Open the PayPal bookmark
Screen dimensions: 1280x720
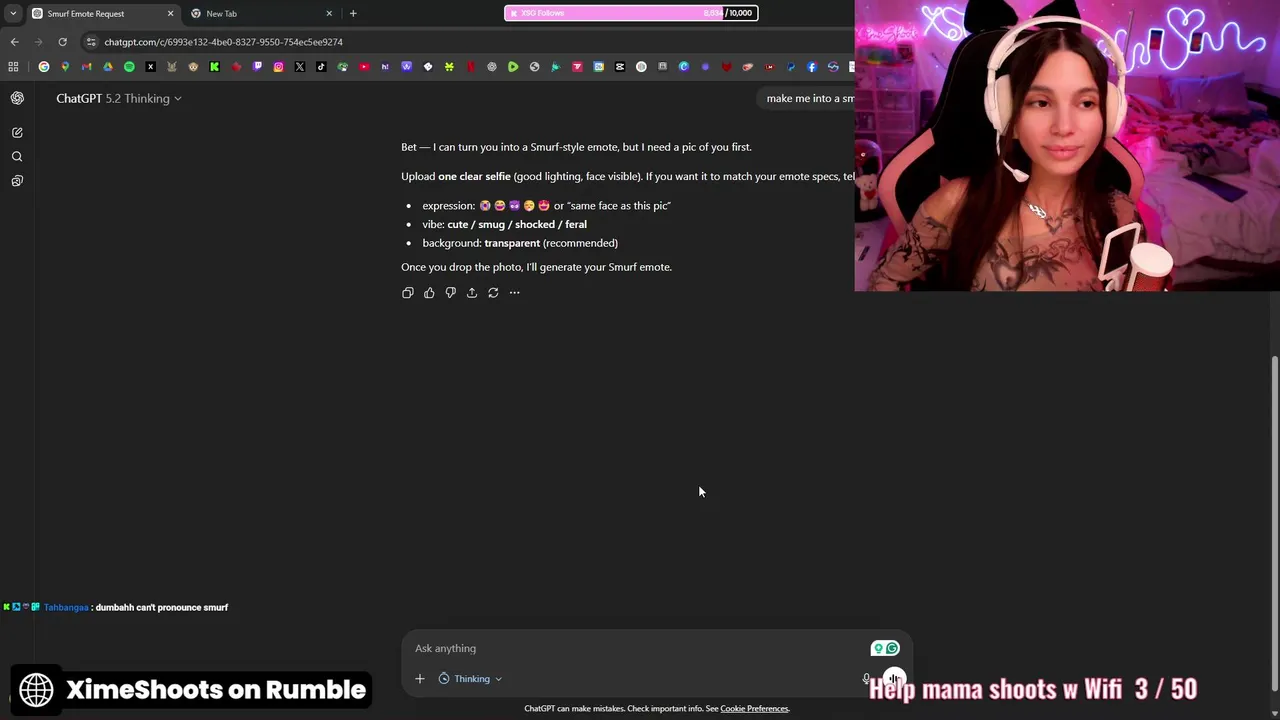click(791, 67)
